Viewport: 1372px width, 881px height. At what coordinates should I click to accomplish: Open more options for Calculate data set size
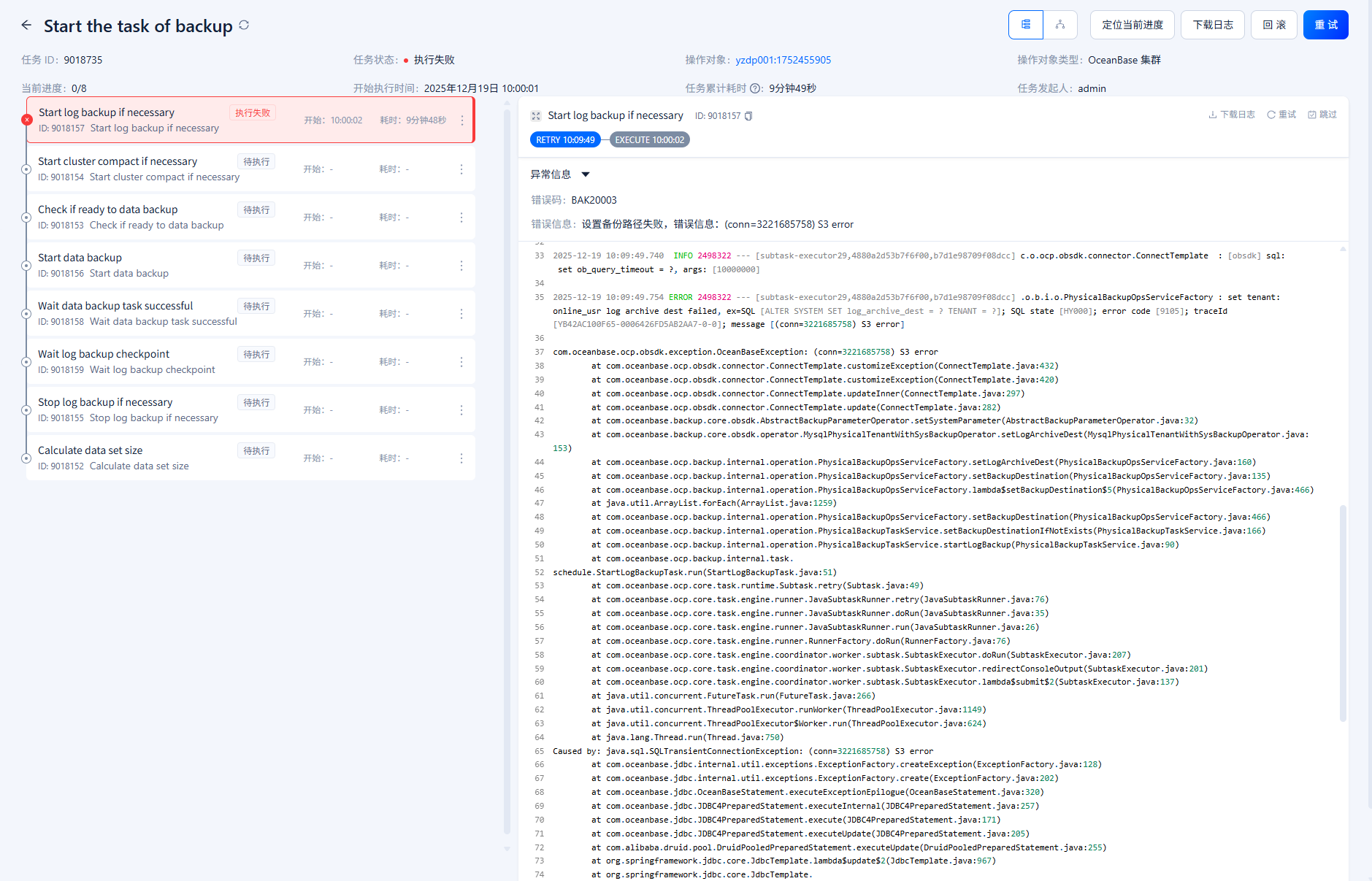coord(461,458)
